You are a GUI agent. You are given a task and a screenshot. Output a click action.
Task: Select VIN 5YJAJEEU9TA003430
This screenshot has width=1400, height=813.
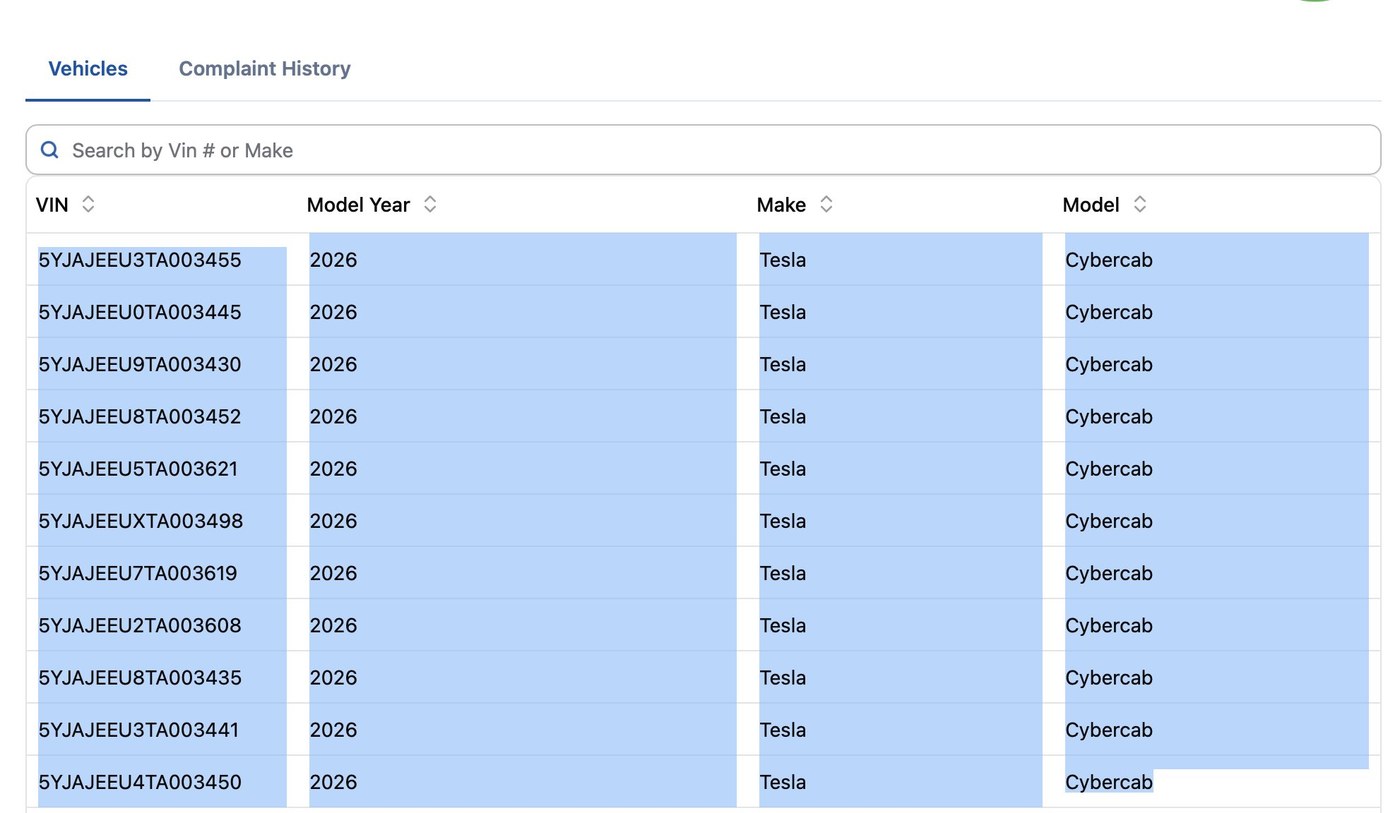(140, 364)
